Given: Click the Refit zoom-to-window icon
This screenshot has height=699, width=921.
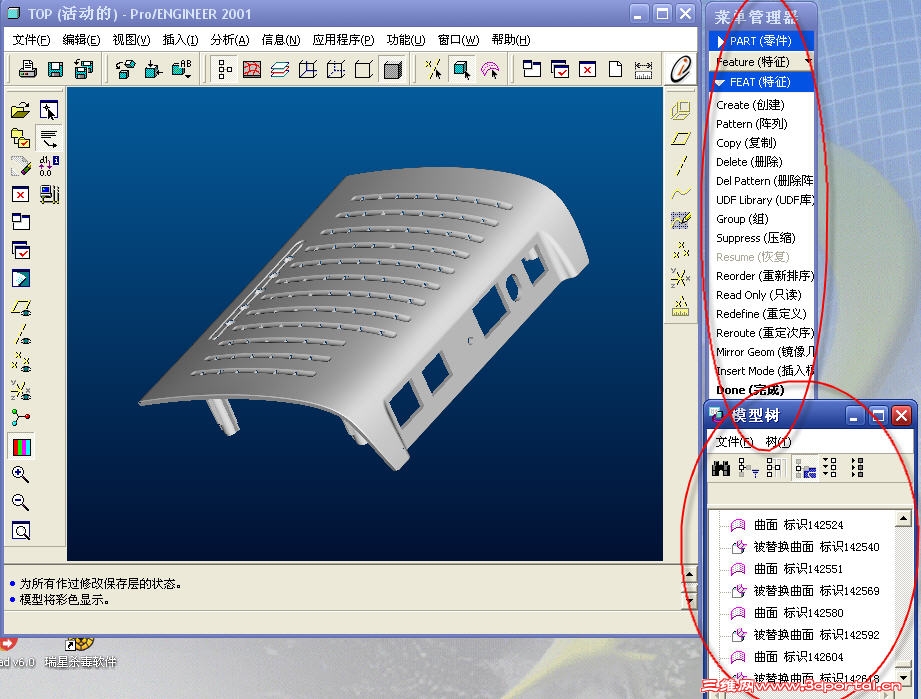Looking at the screenshot, I should [x=21, y=531].
